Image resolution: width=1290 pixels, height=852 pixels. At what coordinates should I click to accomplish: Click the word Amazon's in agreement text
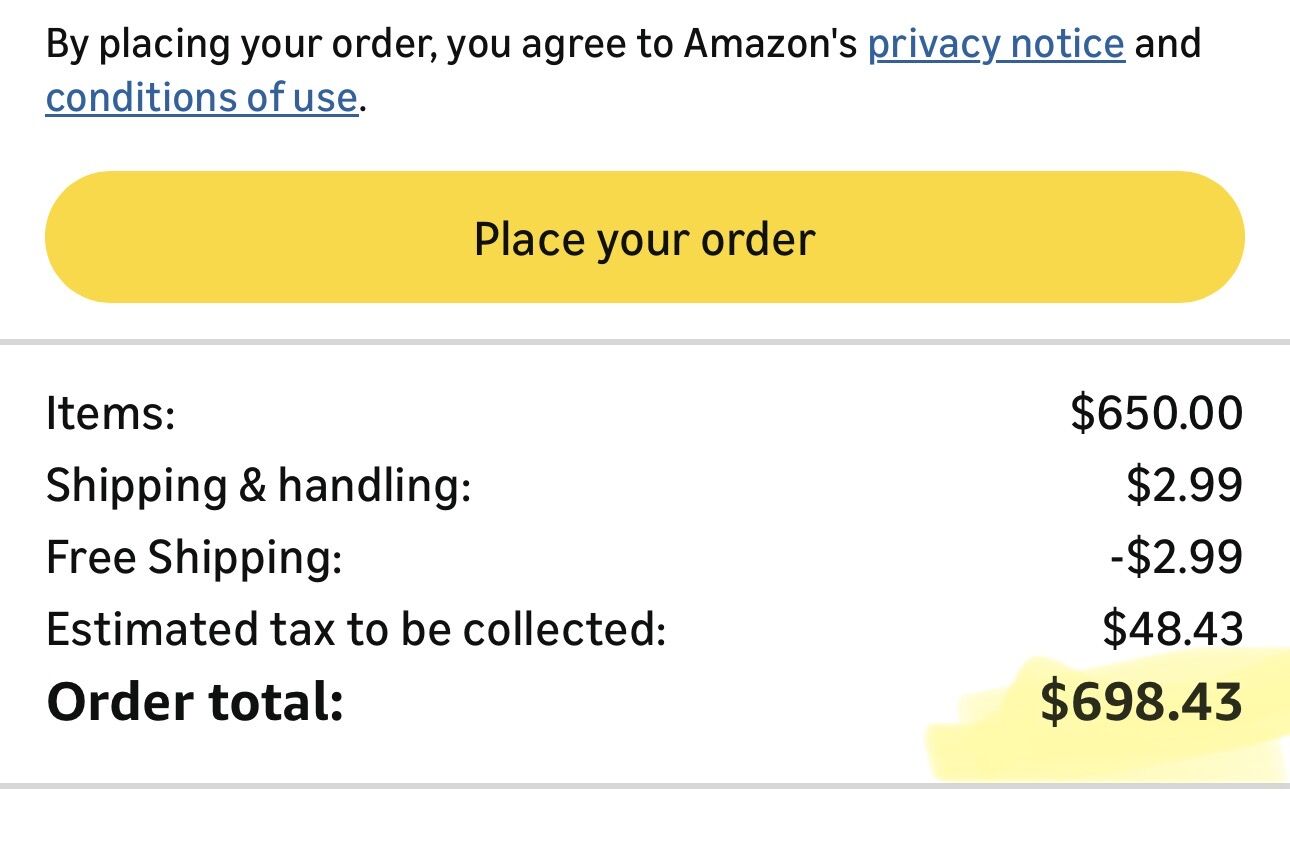tap(769, 45)
